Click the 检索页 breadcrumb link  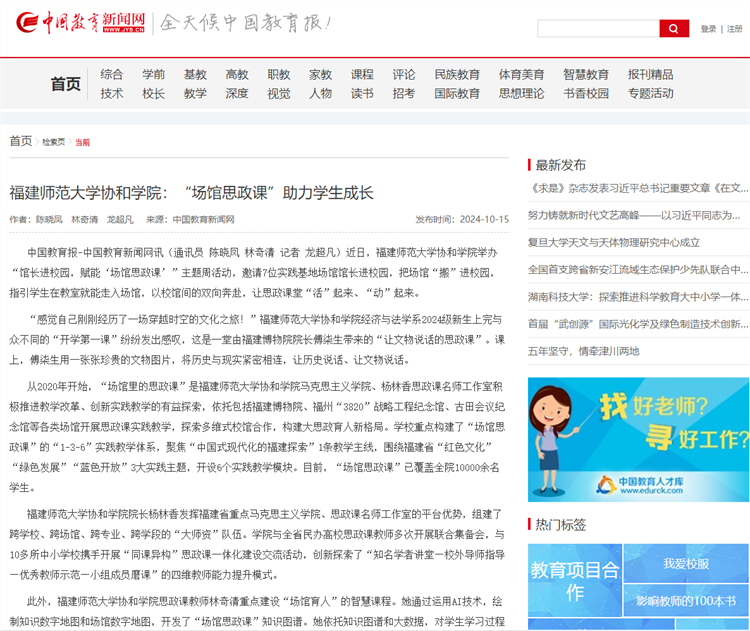coord(54,142)
